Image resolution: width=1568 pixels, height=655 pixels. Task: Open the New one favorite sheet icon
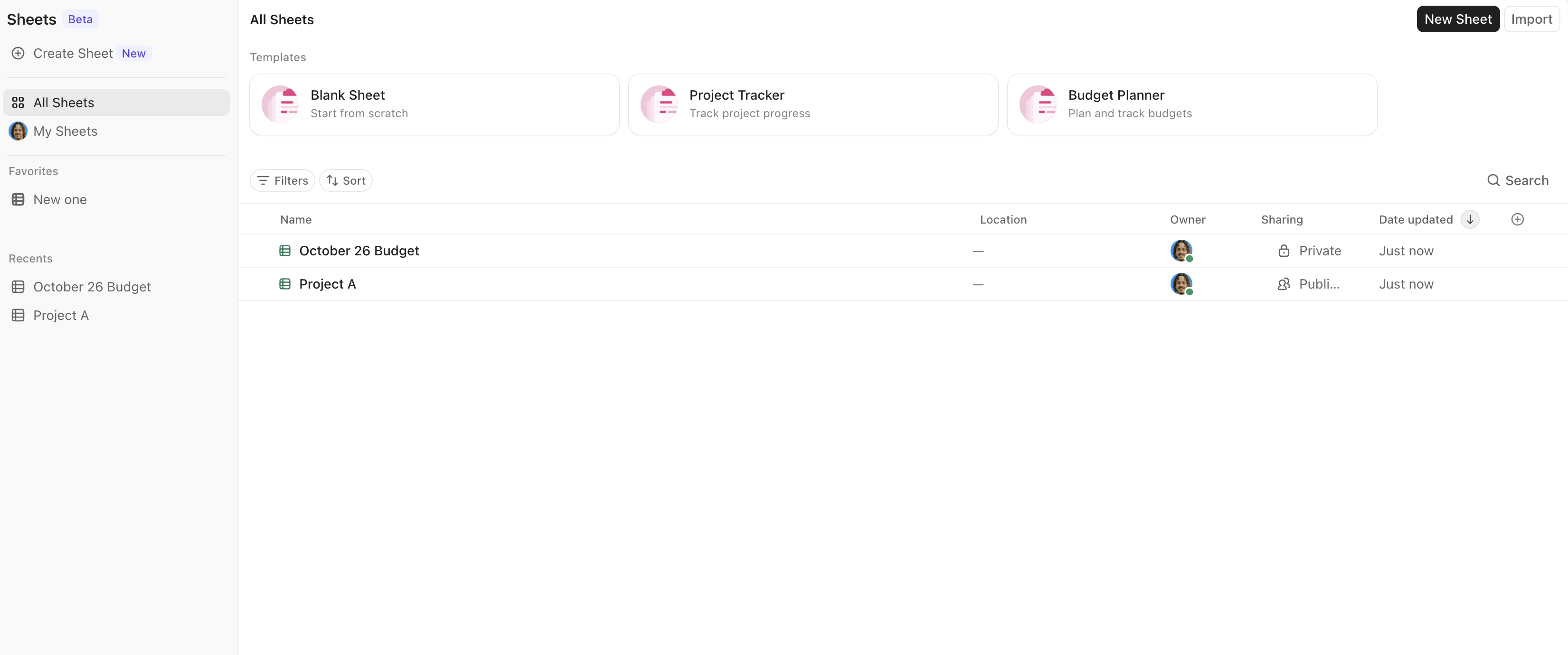(x=18, y=199)
